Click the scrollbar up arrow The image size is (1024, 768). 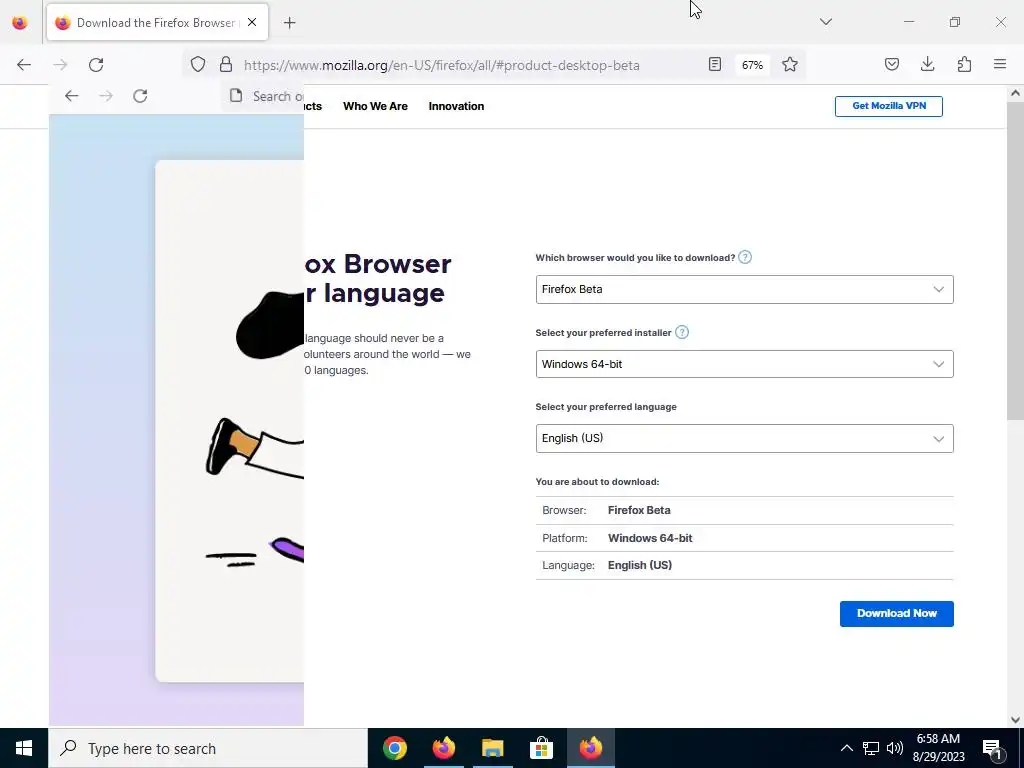click(1015, 93)
